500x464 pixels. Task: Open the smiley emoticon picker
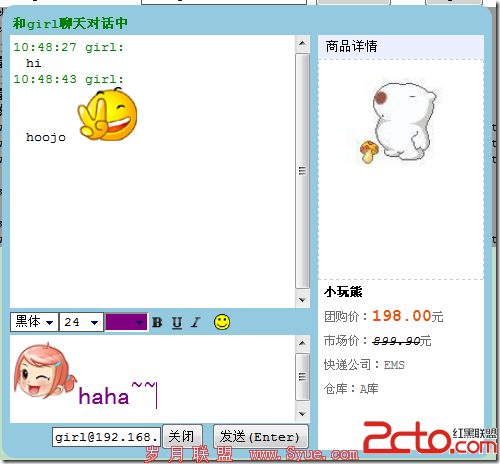[x=222, y=322]
